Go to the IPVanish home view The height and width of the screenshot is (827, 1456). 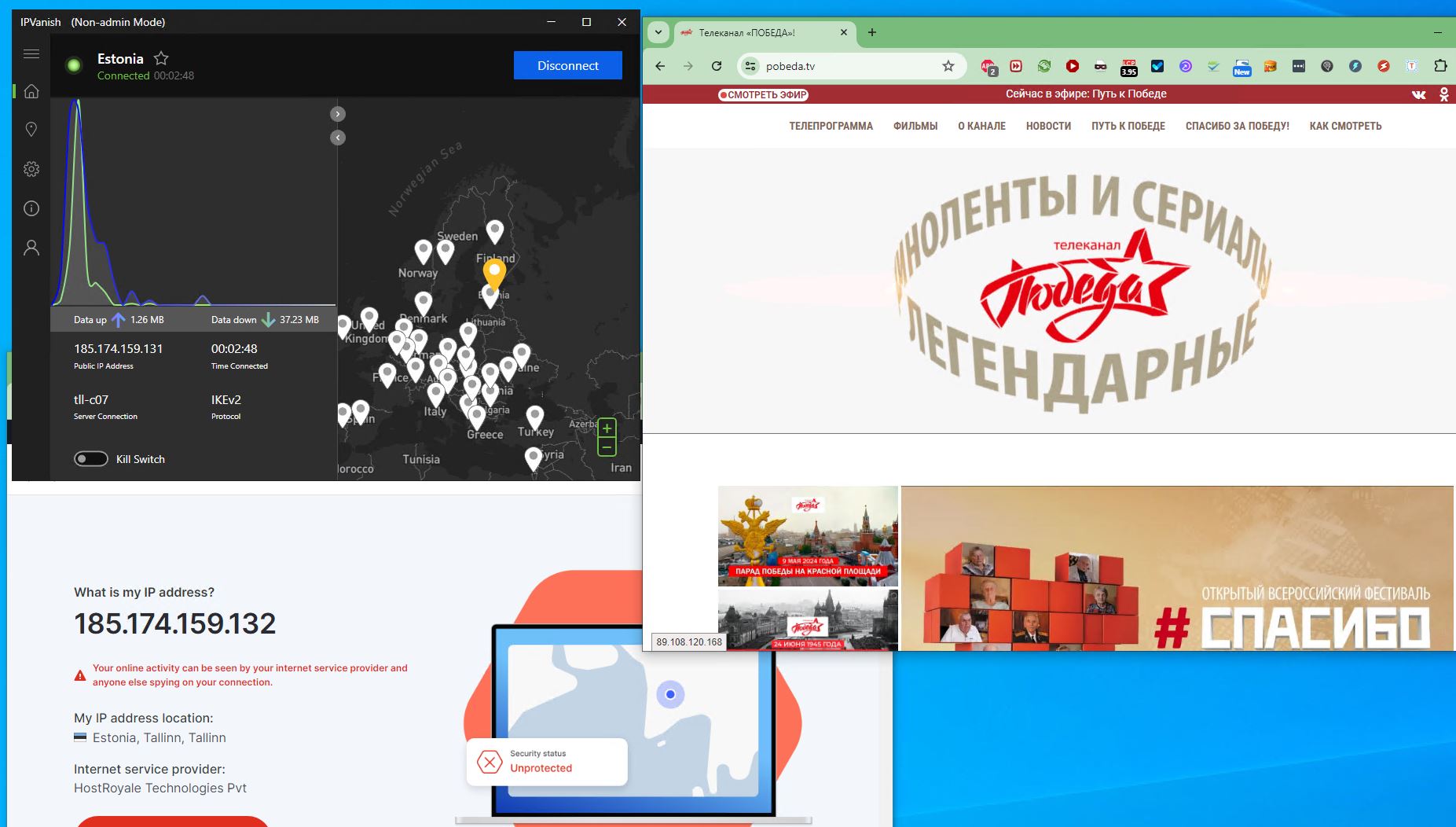click(x=31, y=91)
